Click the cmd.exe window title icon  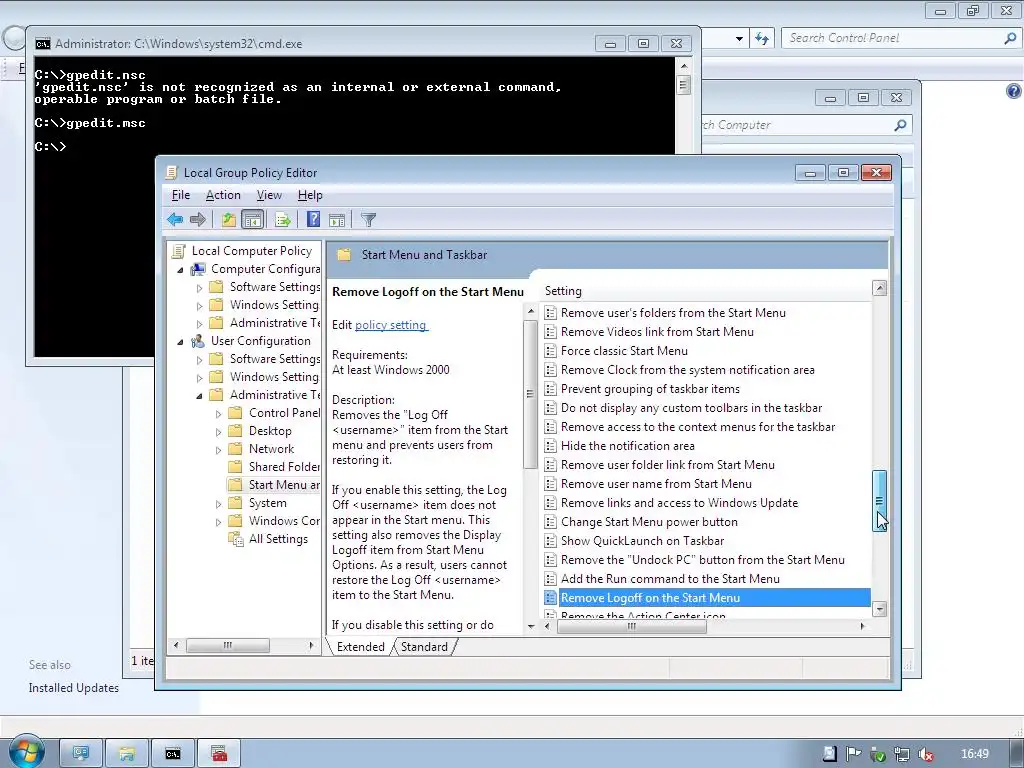point(42,44)
